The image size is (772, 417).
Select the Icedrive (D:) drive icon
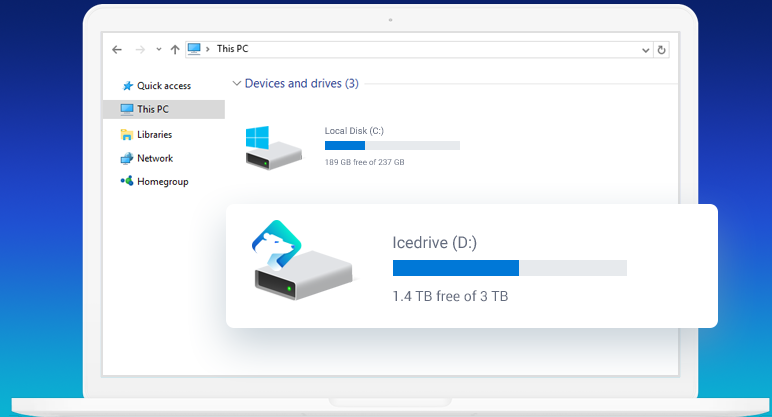(x=302, y=260)
